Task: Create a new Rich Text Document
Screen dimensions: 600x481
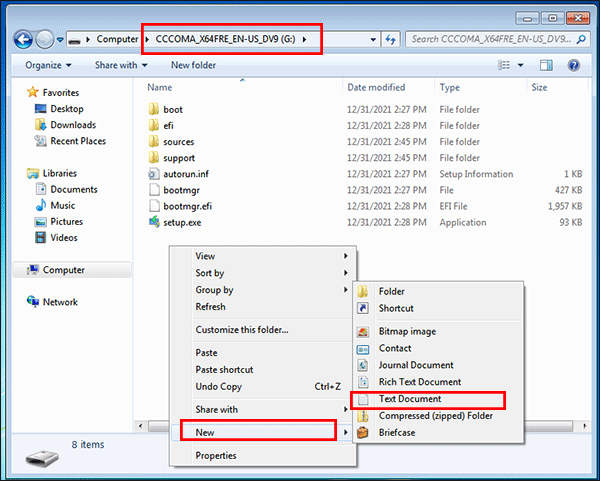Action: [438, 382]
